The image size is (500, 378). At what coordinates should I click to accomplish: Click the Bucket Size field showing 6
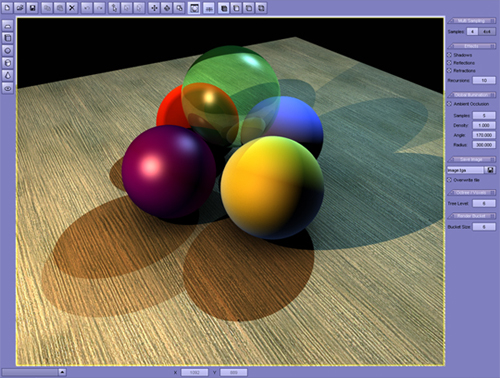pyautogui.click(x=484, y=227)
